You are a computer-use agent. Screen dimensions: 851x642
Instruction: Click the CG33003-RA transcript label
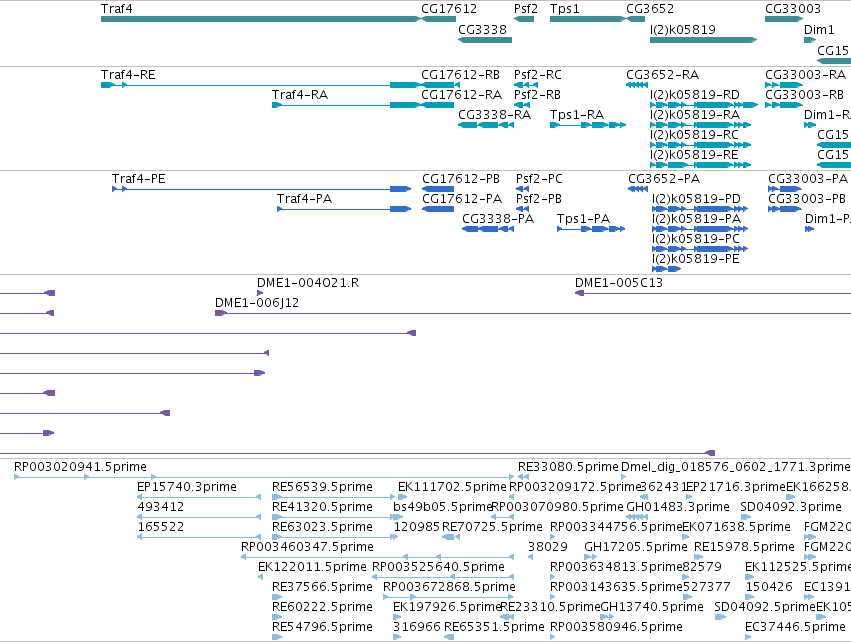[x=805, y=74]
